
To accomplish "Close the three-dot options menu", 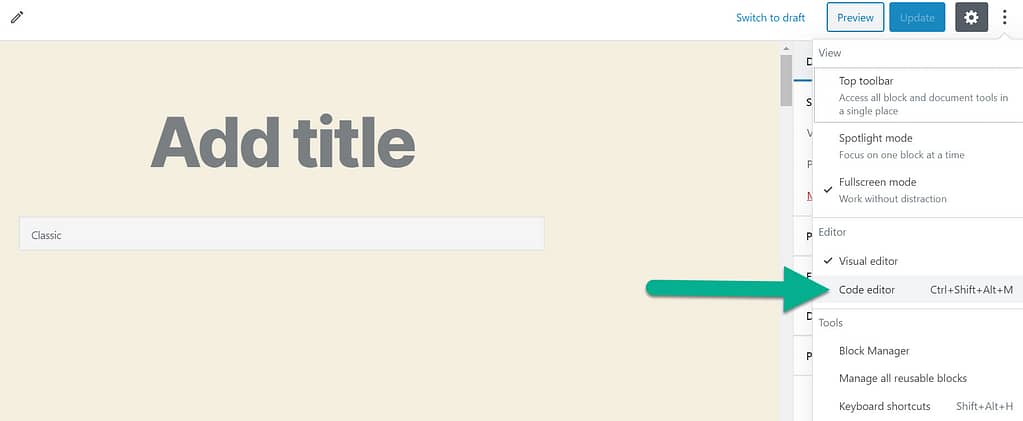I will (1005, 17).
